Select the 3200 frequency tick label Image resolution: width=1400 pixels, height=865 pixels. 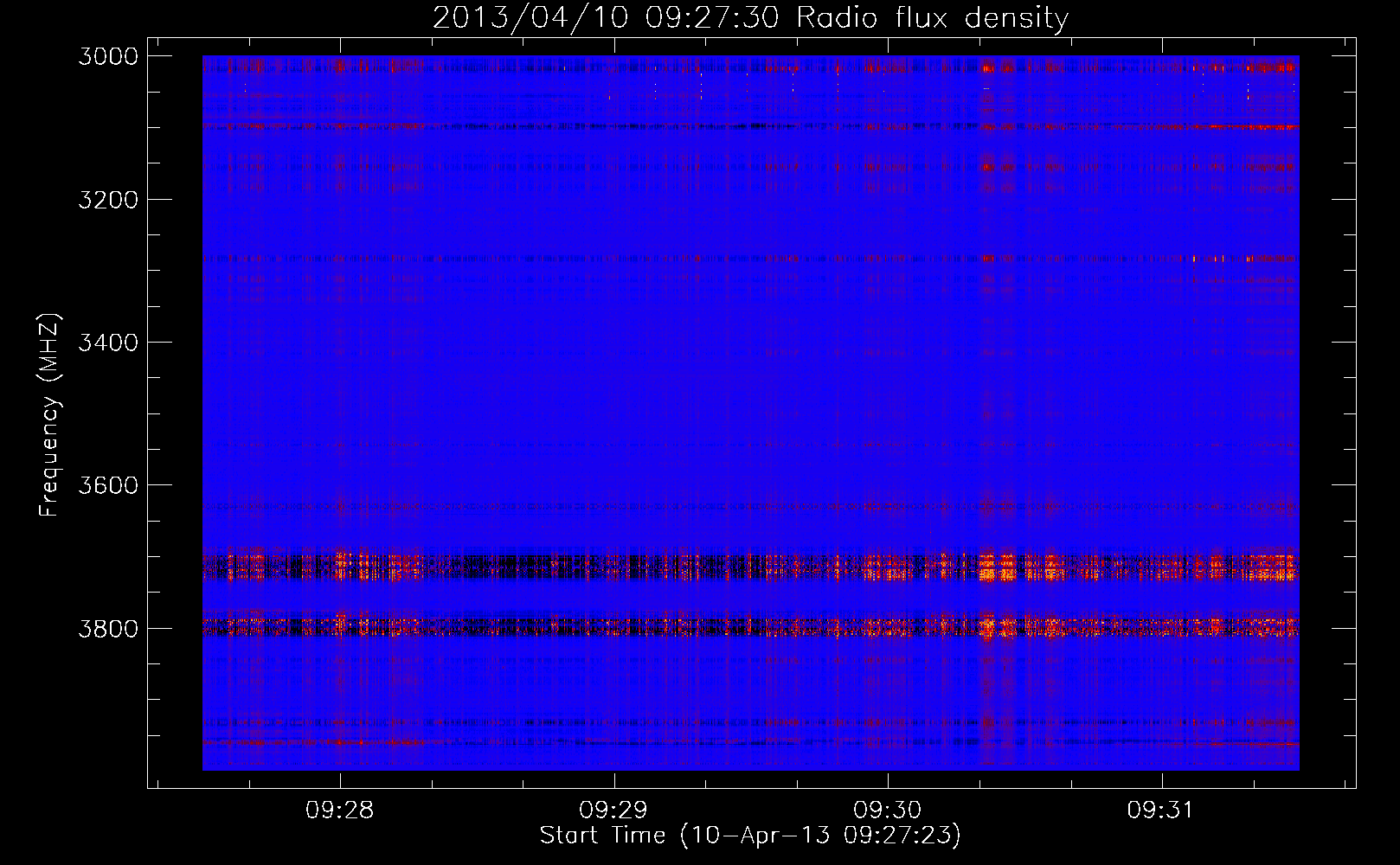click(x=108, y=200)
